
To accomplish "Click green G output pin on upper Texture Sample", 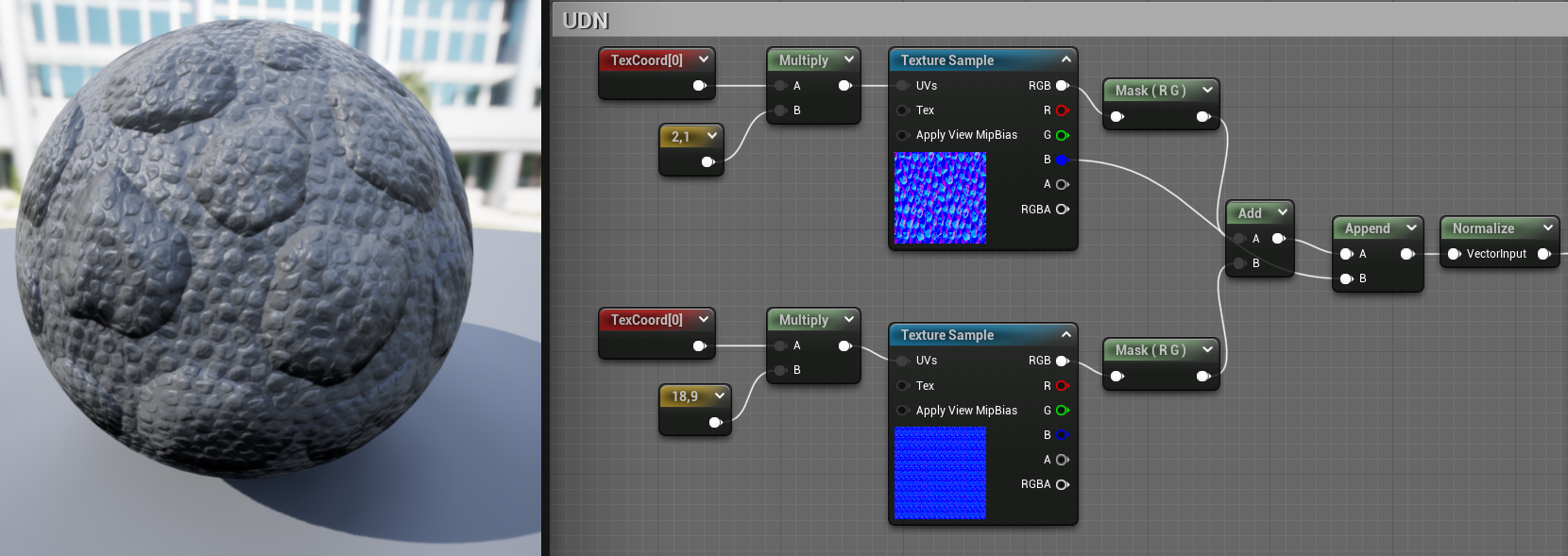I will pos(1063,135).
